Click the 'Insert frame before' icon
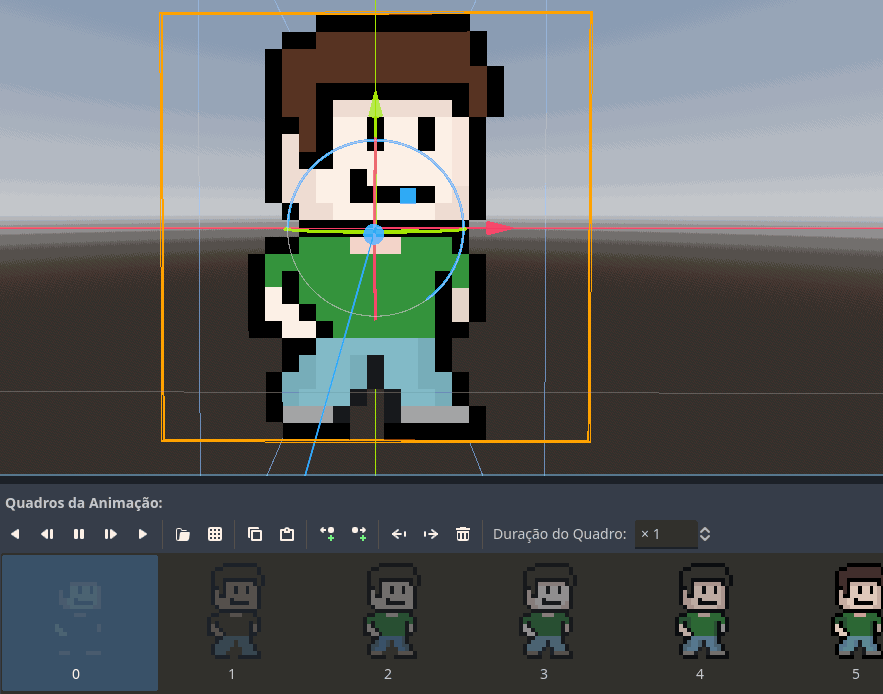Screen dimensions: 883x694 pyautogui.click(x=327, y=534)
